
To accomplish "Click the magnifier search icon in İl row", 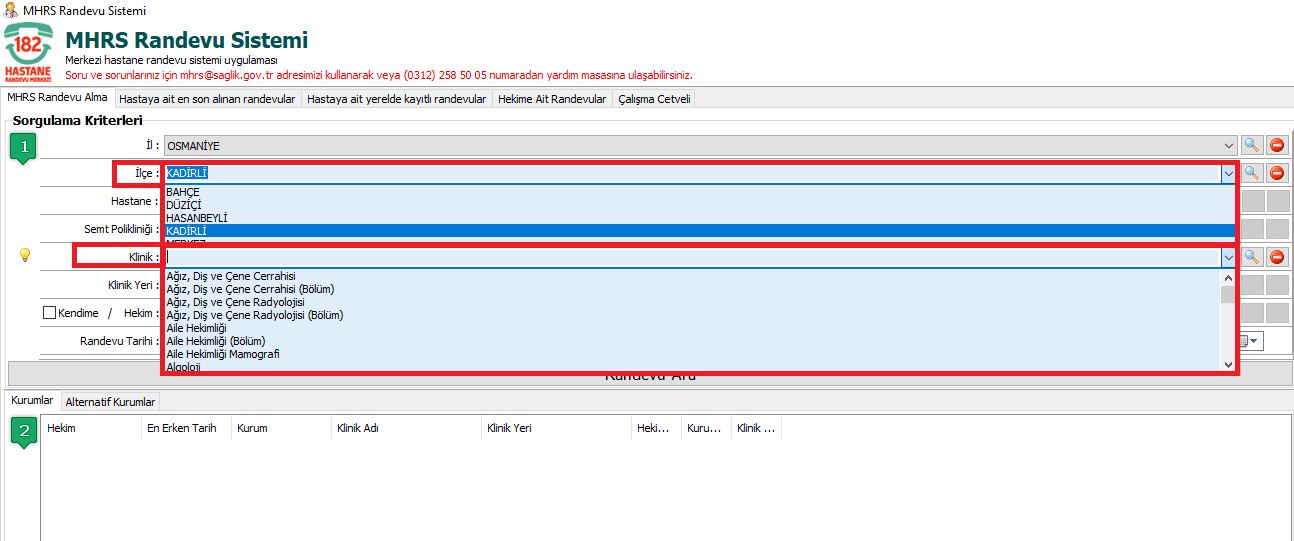I will pos(1251,146).
